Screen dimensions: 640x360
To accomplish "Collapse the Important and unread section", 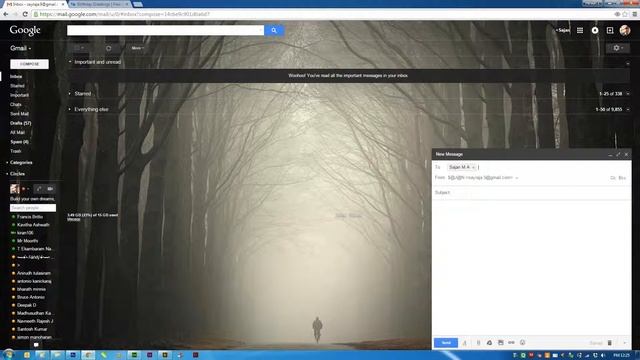I will pyautogui.click(x=70, y=62).
